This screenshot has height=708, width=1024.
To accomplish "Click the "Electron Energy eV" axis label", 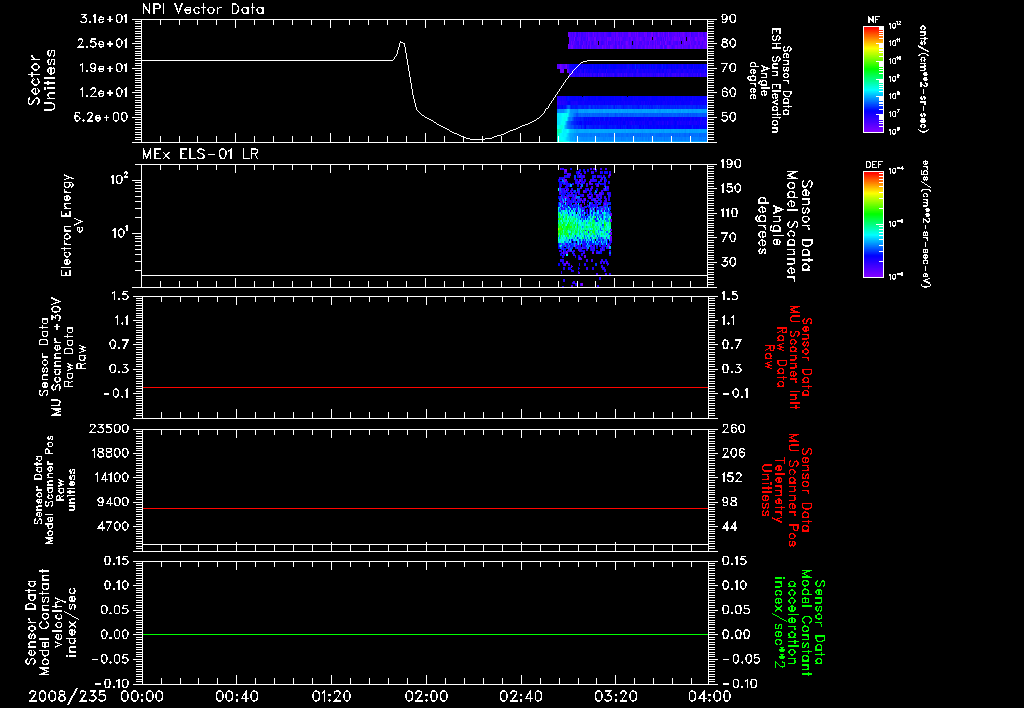I will tap(72, 225).
